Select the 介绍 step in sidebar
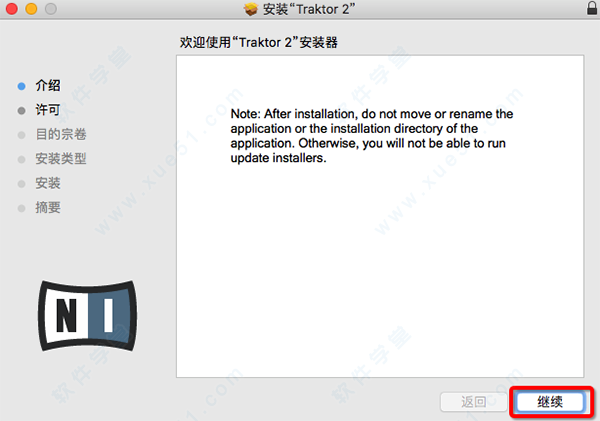This screenshot has height=421, width=600. [48, 85]
